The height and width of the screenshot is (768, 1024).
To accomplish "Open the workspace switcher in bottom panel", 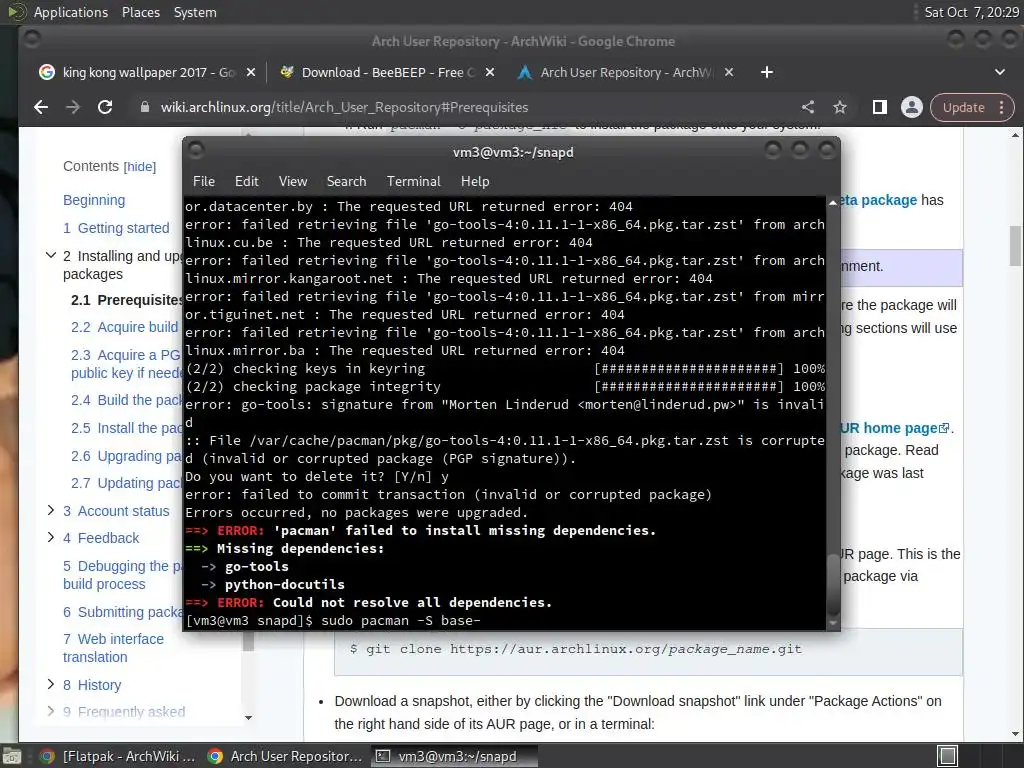I will pos(948,756).
